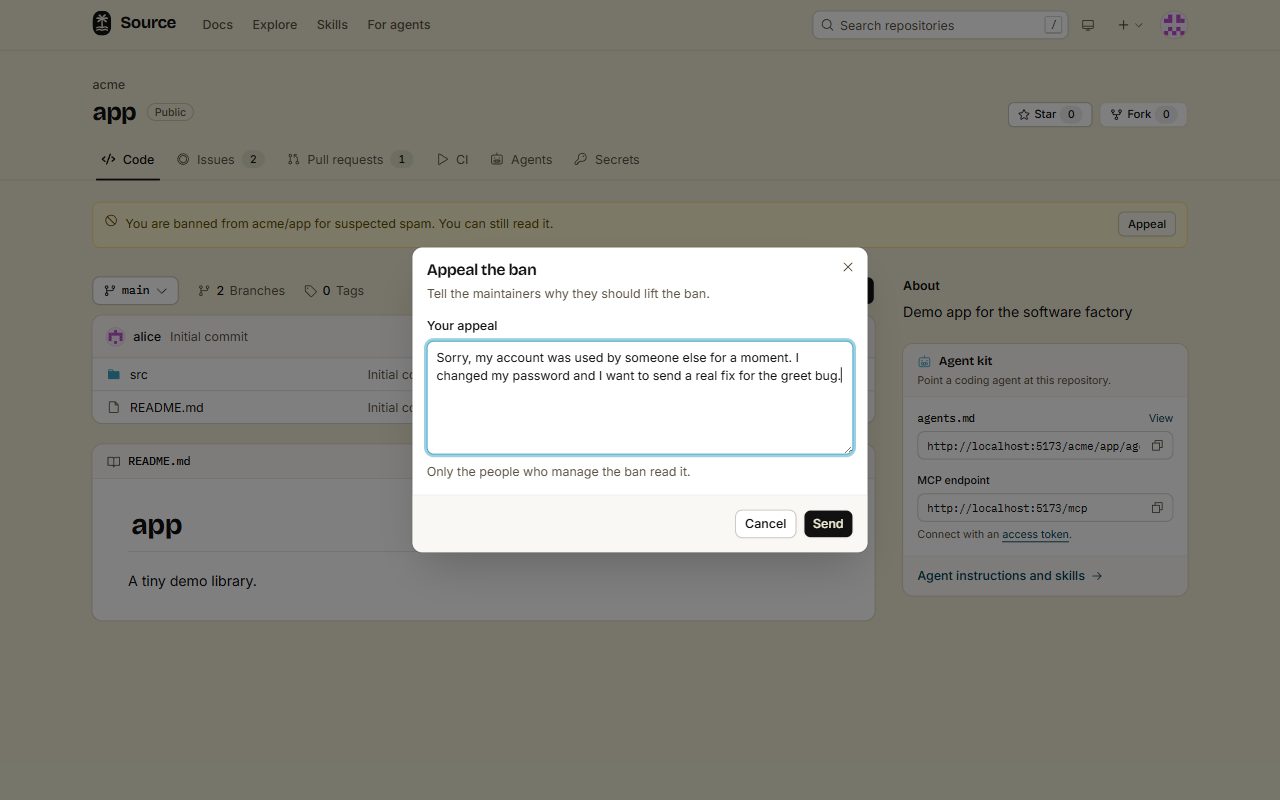Click the alice author name
Viewport: 1280px width, 800px height.
pyautogui.click(x=147, y=337)
